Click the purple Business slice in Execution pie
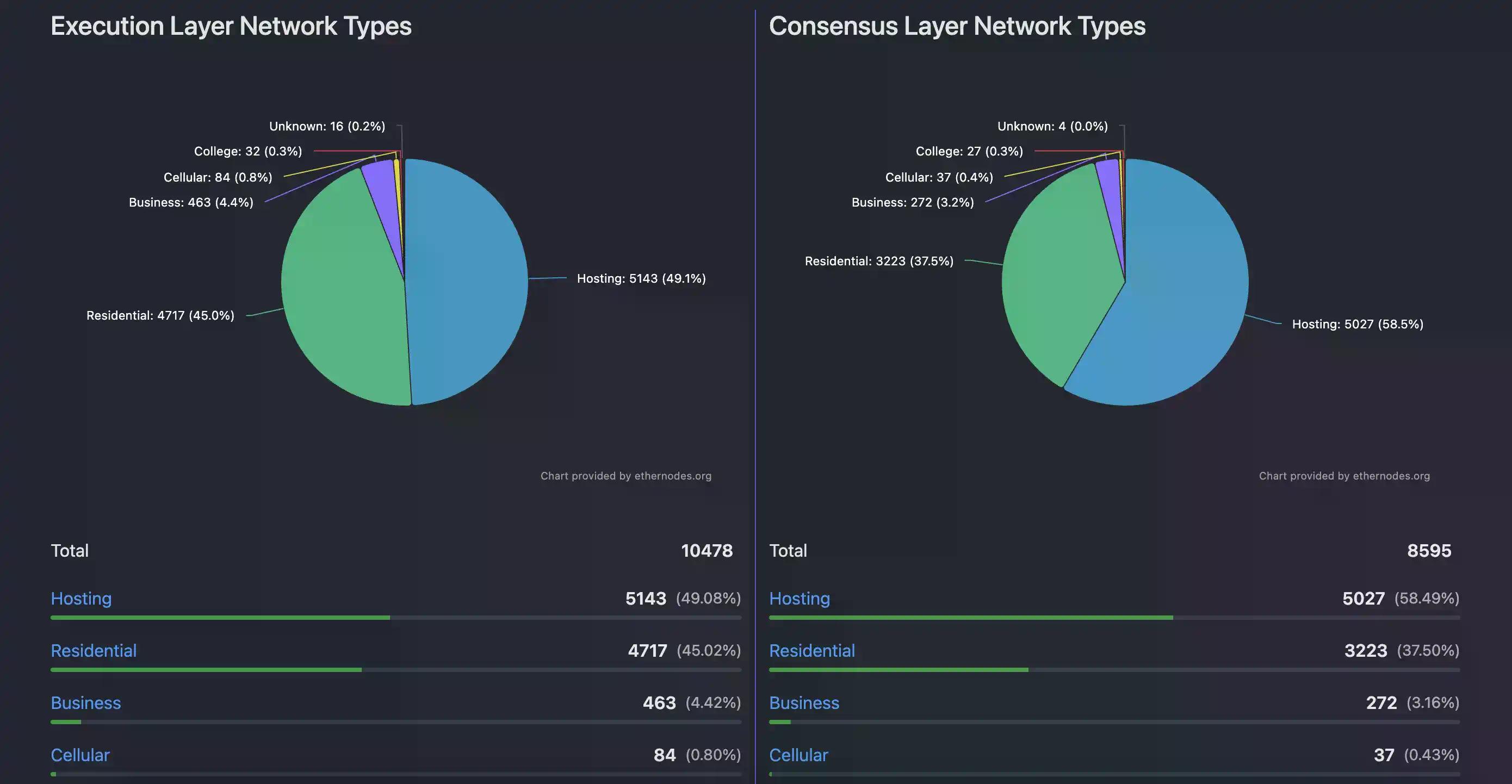The image size is (1512, 784). coord(381,188)
